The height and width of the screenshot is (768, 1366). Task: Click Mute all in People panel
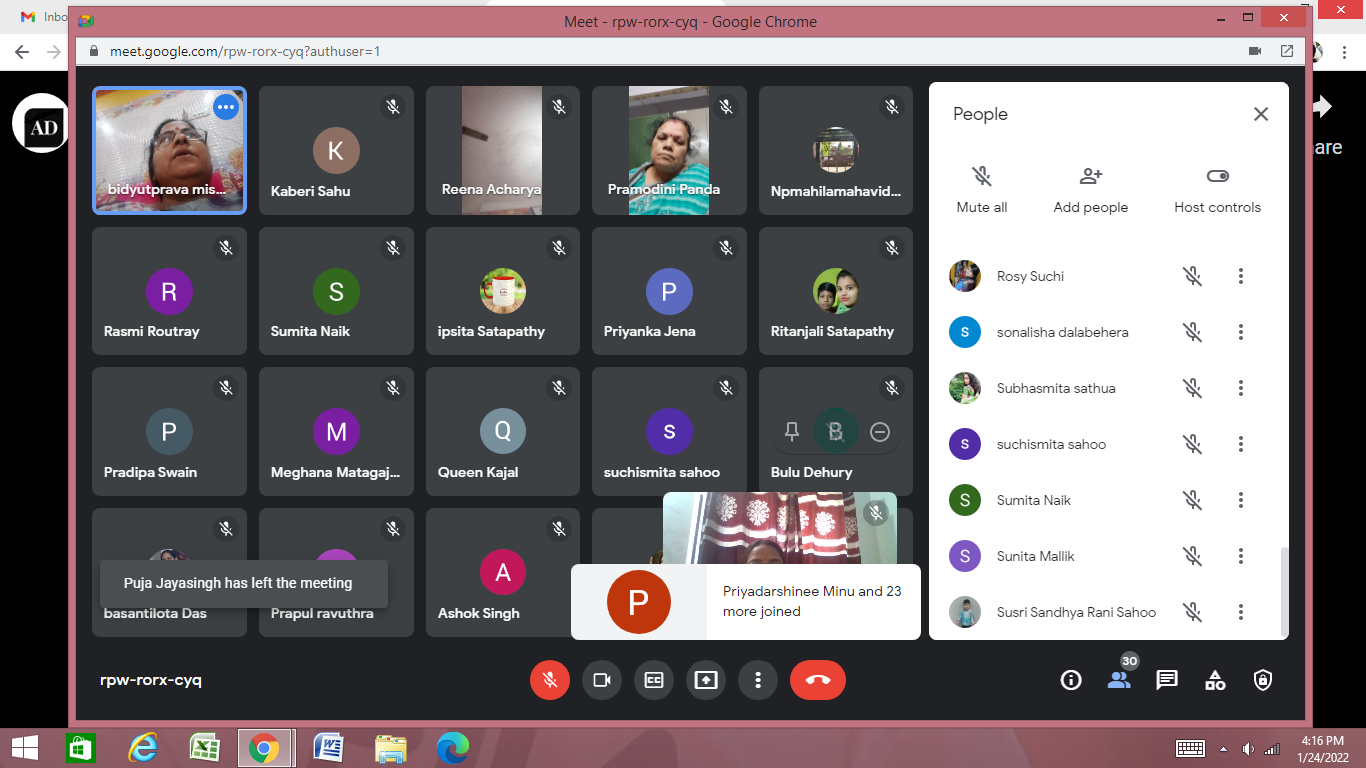click(982, 189)
